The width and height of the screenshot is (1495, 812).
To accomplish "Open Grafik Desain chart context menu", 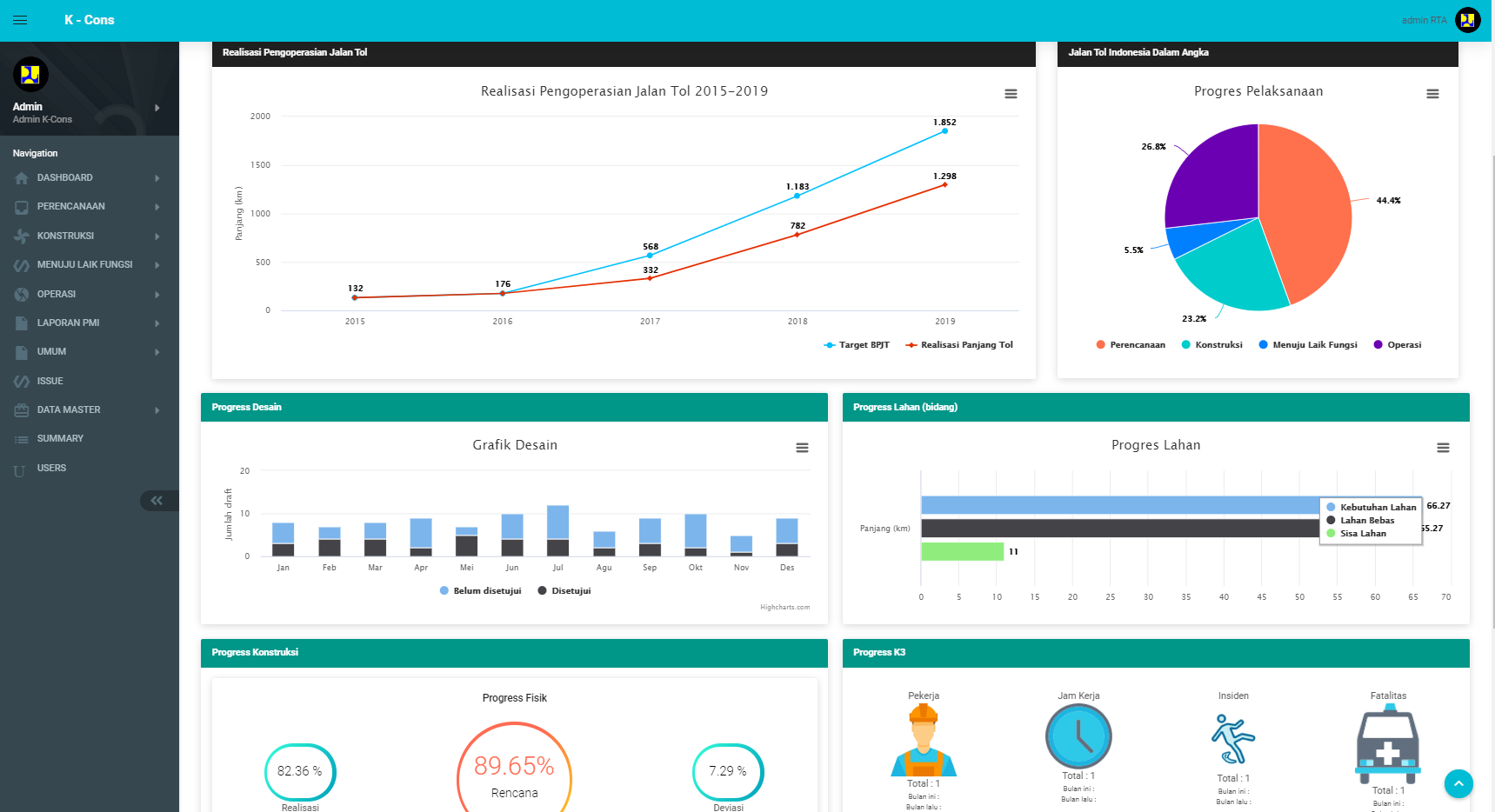I will pos(802,448).
